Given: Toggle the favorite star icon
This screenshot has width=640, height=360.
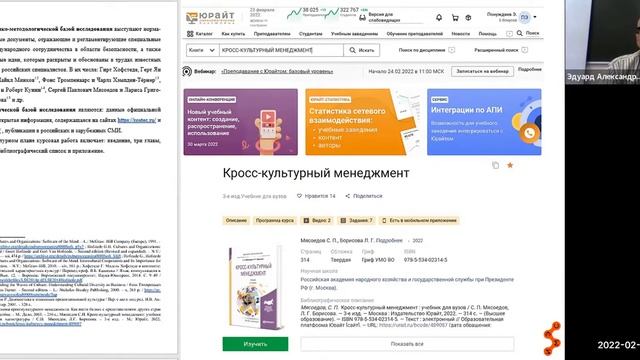Looking at the screenshot, I should (510, 165).
